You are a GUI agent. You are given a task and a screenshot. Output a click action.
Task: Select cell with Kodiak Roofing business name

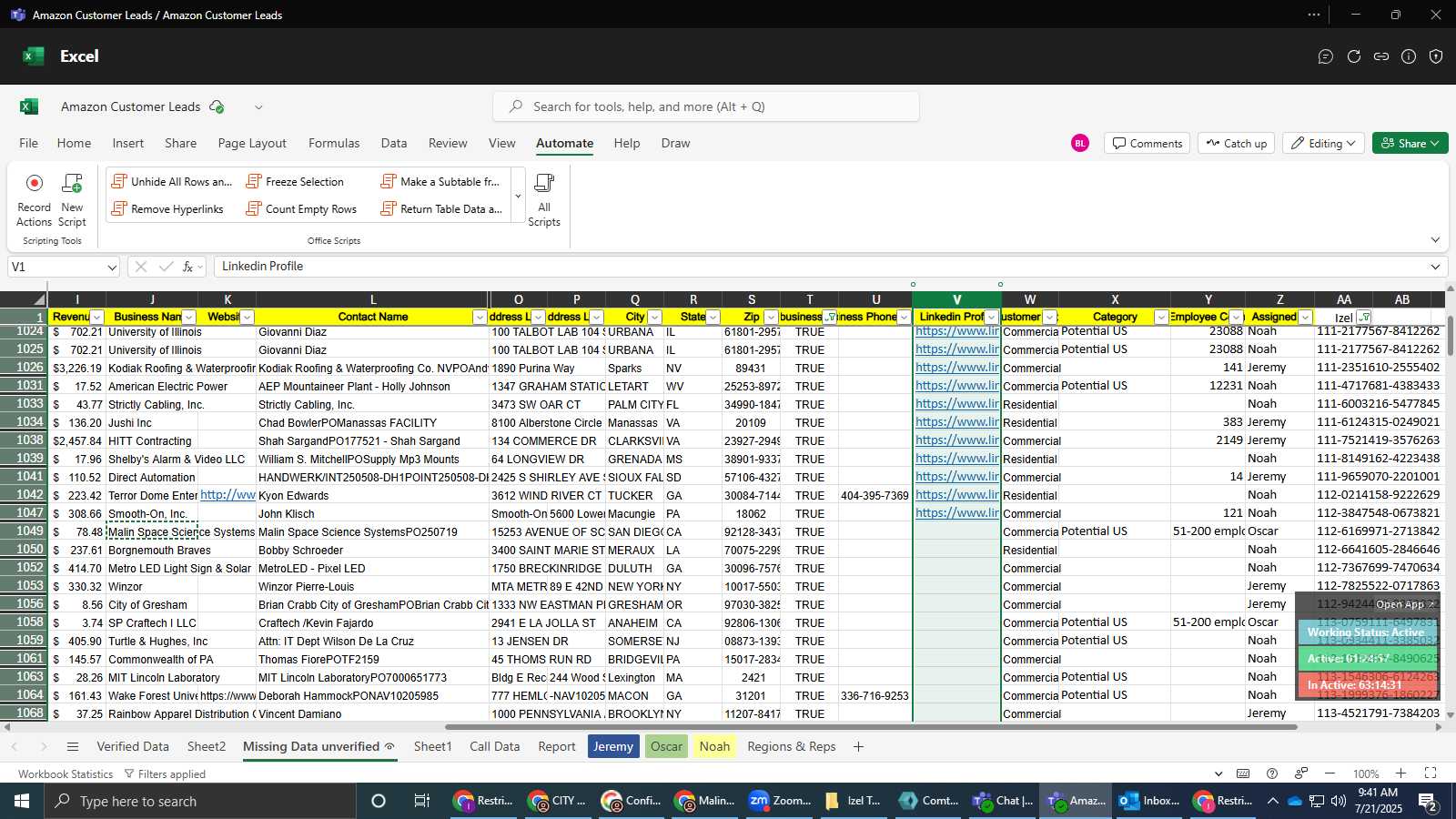[181, 369]
